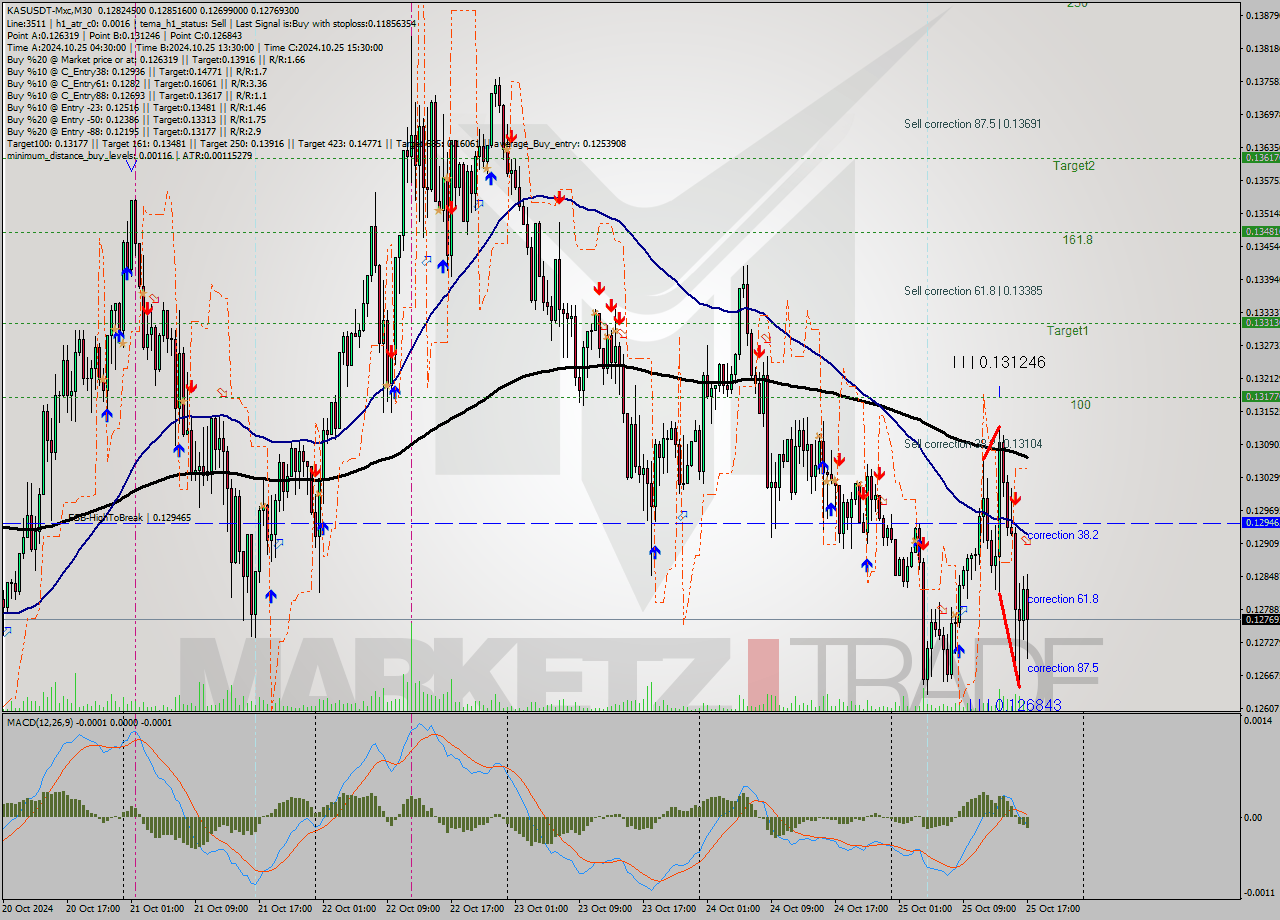Click the green 161.8 level label
The height and width of the screenshot is (920, 1280).
(x=1078, y=240)
